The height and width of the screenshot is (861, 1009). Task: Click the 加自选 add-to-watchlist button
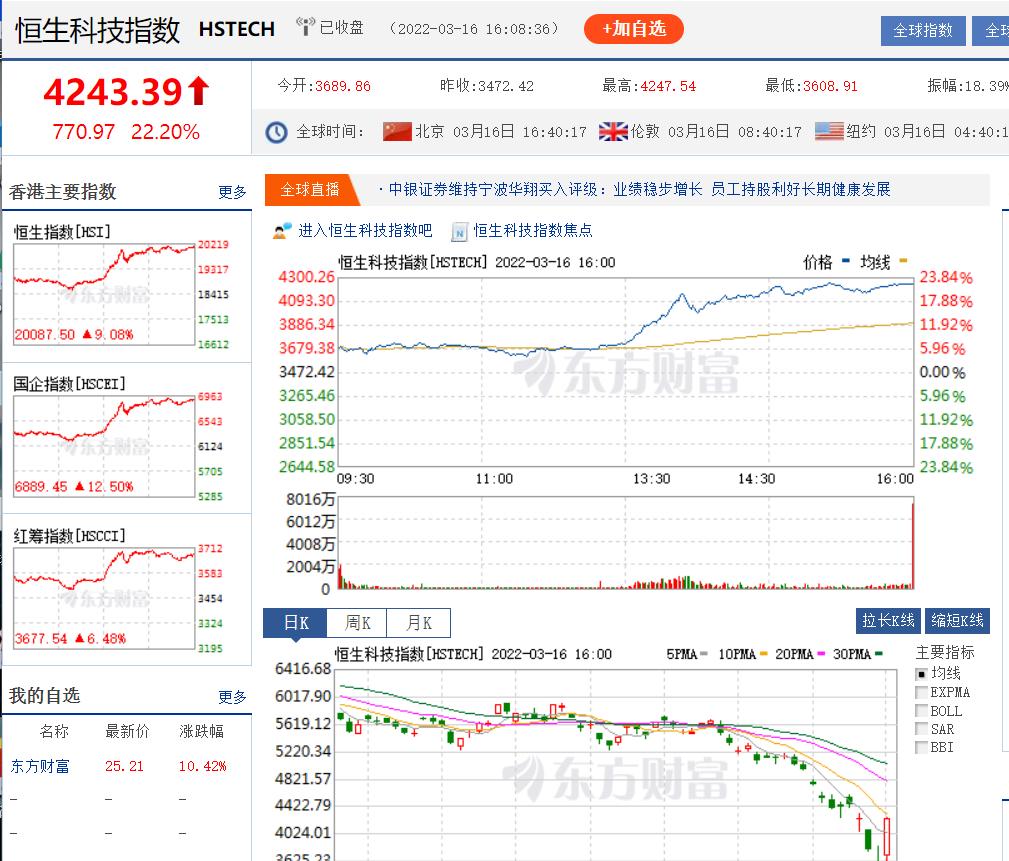coord(633,29)
